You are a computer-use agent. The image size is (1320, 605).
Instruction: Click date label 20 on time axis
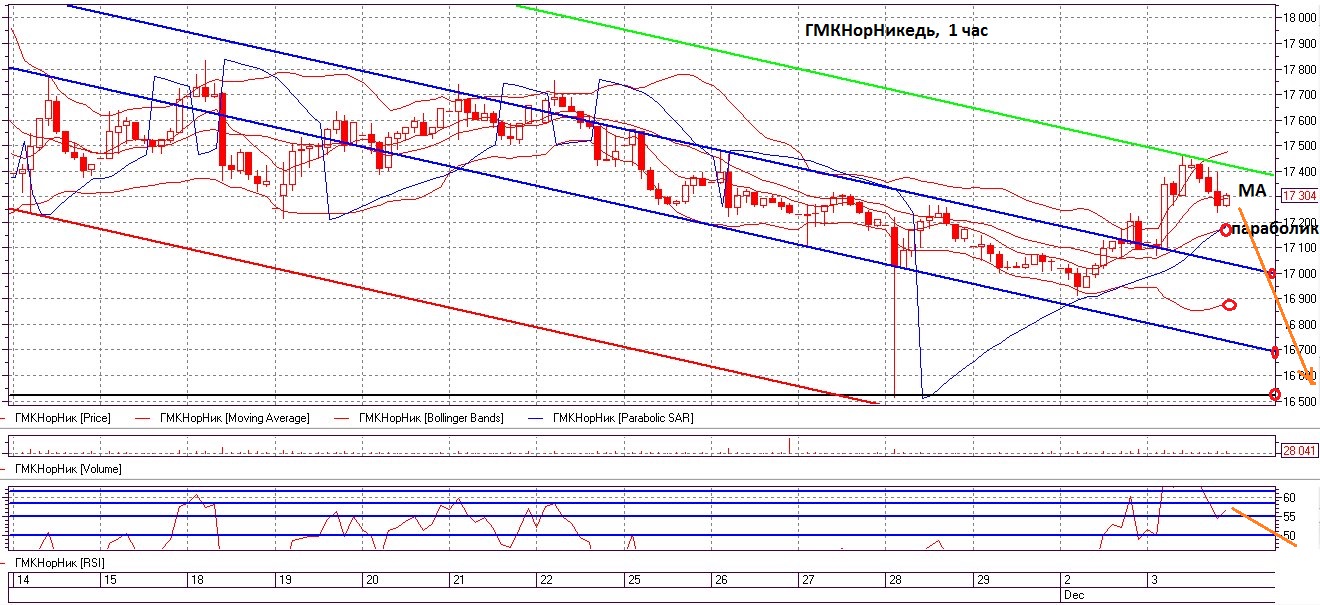click(371, 580)
